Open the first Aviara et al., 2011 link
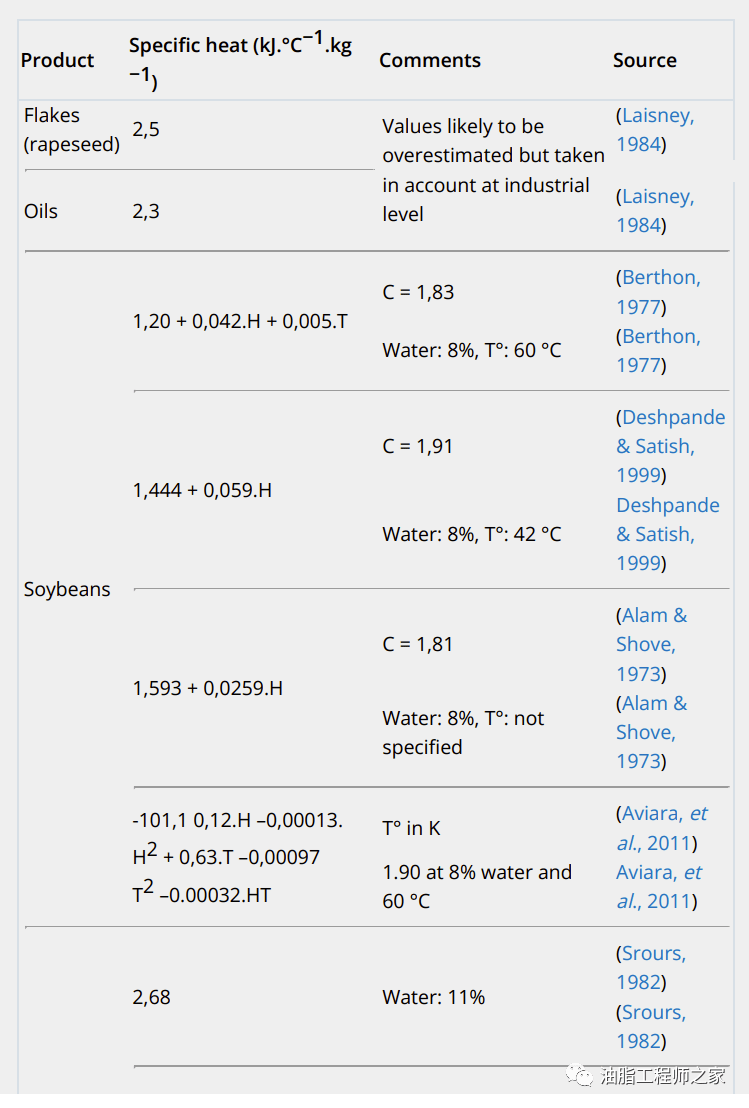The height and width of the screenshot is (1108, 749). (660, 828)
